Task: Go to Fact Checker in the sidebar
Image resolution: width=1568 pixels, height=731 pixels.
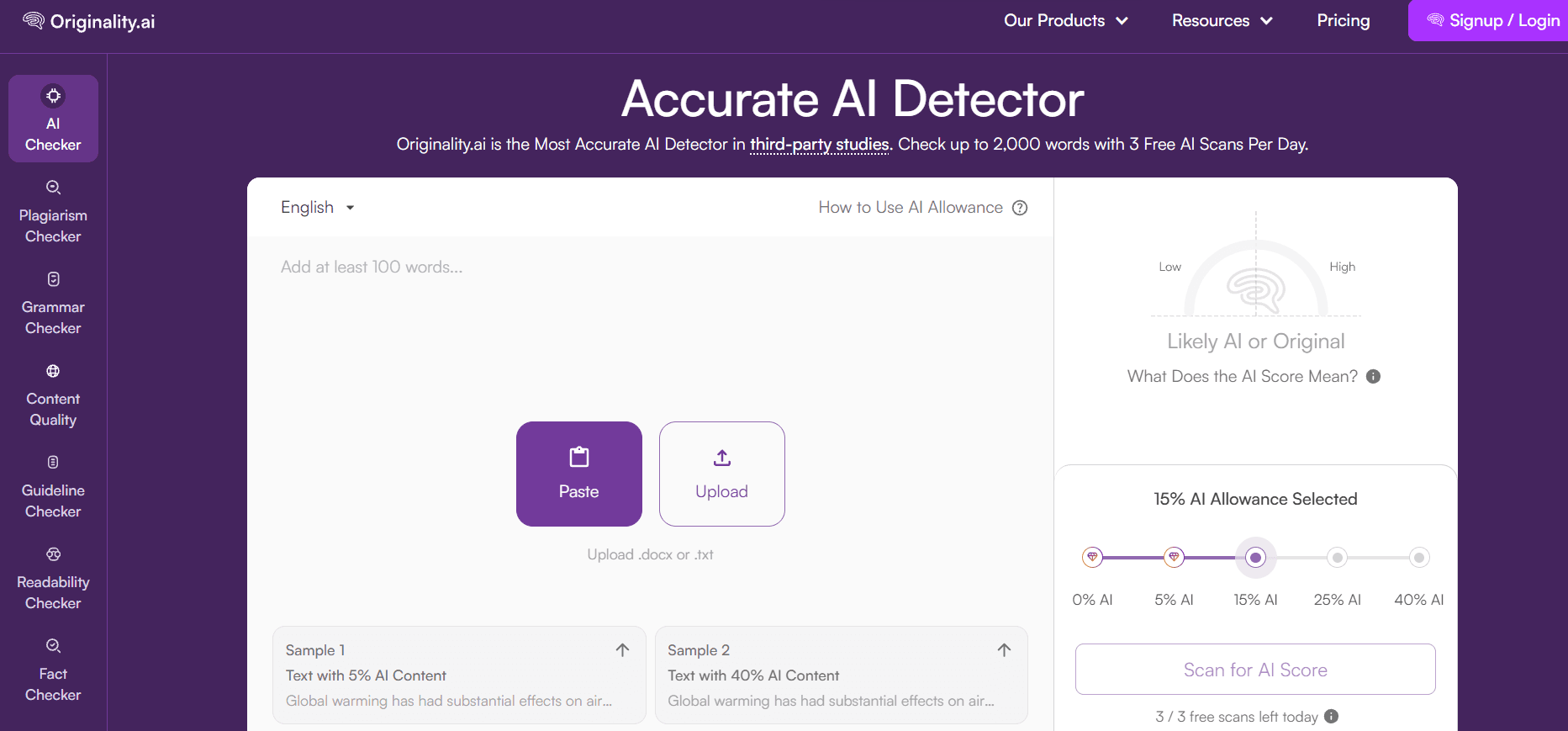Action: pyautogui.click(x=53, y=670)
